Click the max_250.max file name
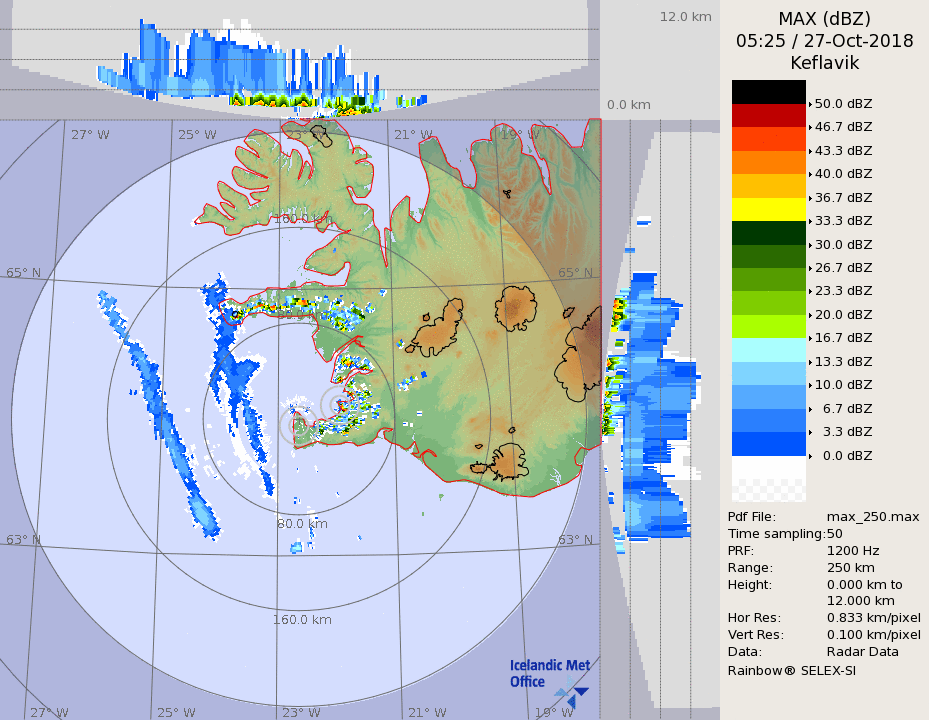 [872, 516]
